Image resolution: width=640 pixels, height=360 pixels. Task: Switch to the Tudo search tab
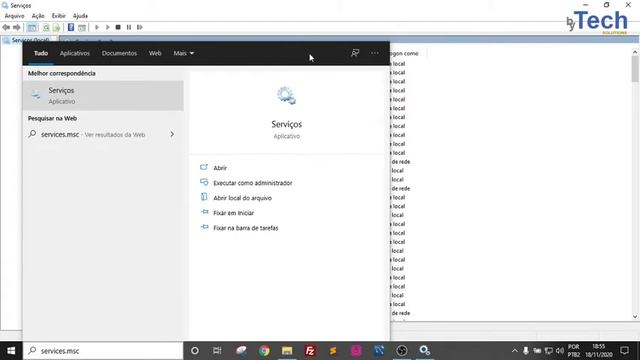click(41, 53)
